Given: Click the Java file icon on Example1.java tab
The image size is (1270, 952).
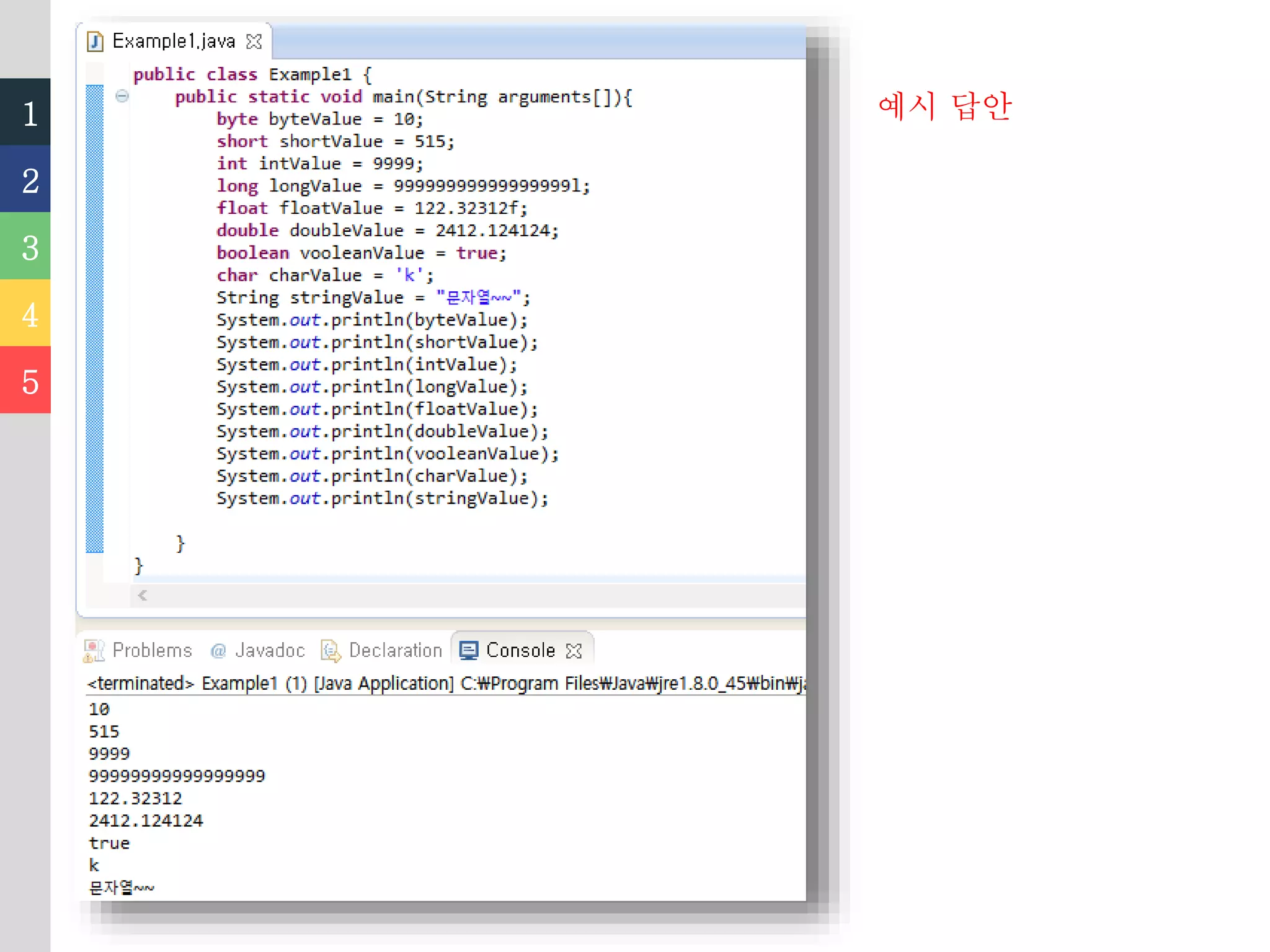Looking at the screenshot, I should coord(95,42).
